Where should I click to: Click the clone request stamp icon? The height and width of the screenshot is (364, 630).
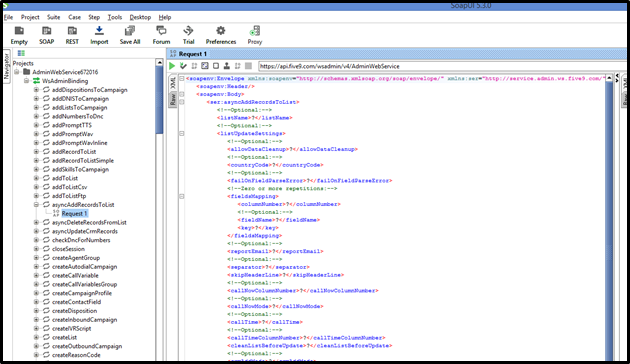tap(227, 66)
